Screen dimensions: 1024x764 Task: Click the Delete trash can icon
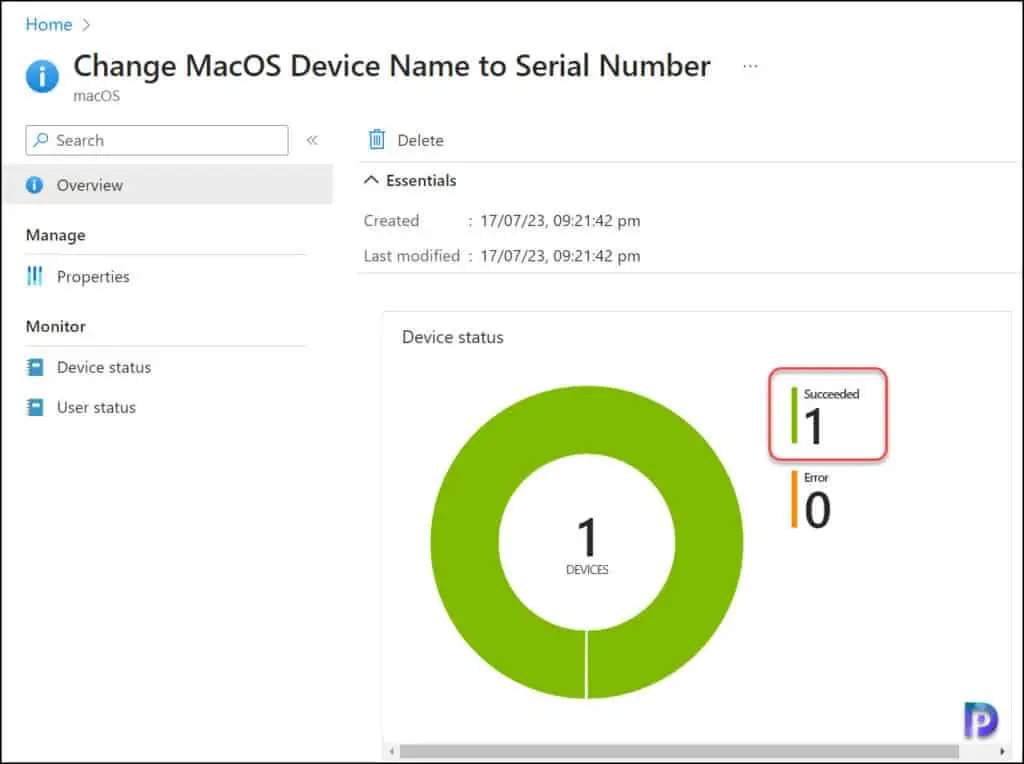[x=377, y=140]
